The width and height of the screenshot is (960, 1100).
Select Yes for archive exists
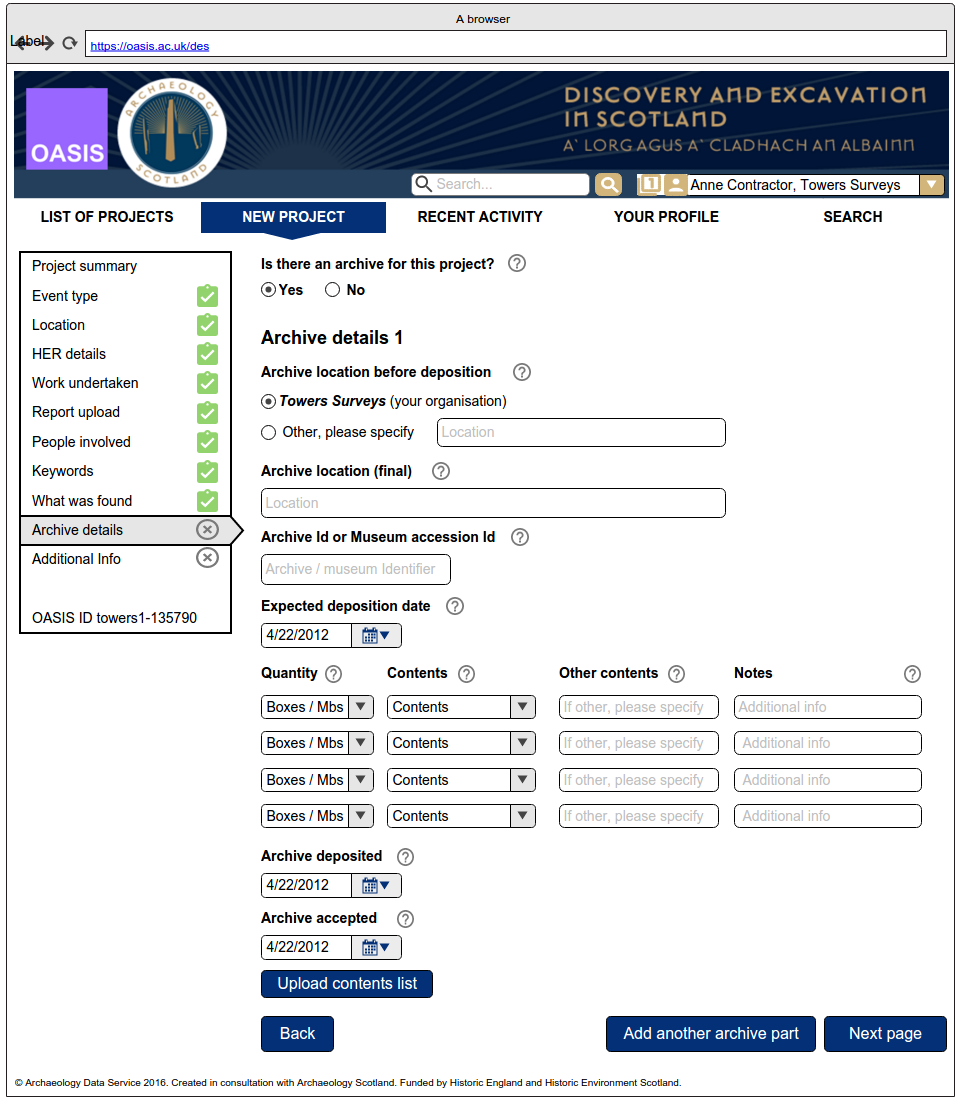coord(269,290)
